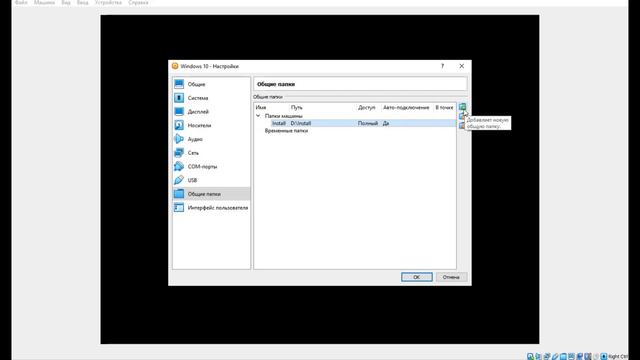
Task: Click the D:\Install path cell
Action: [301, 123]
